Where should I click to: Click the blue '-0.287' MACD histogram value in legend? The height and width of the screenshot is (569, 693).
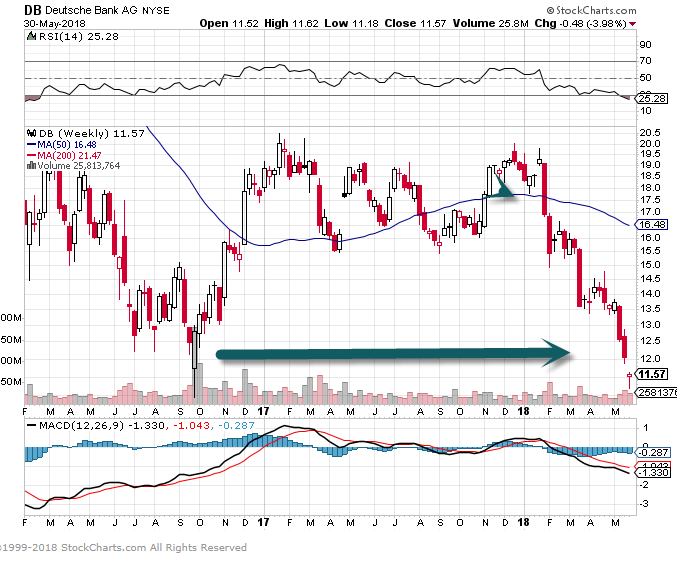click(236, 426)
